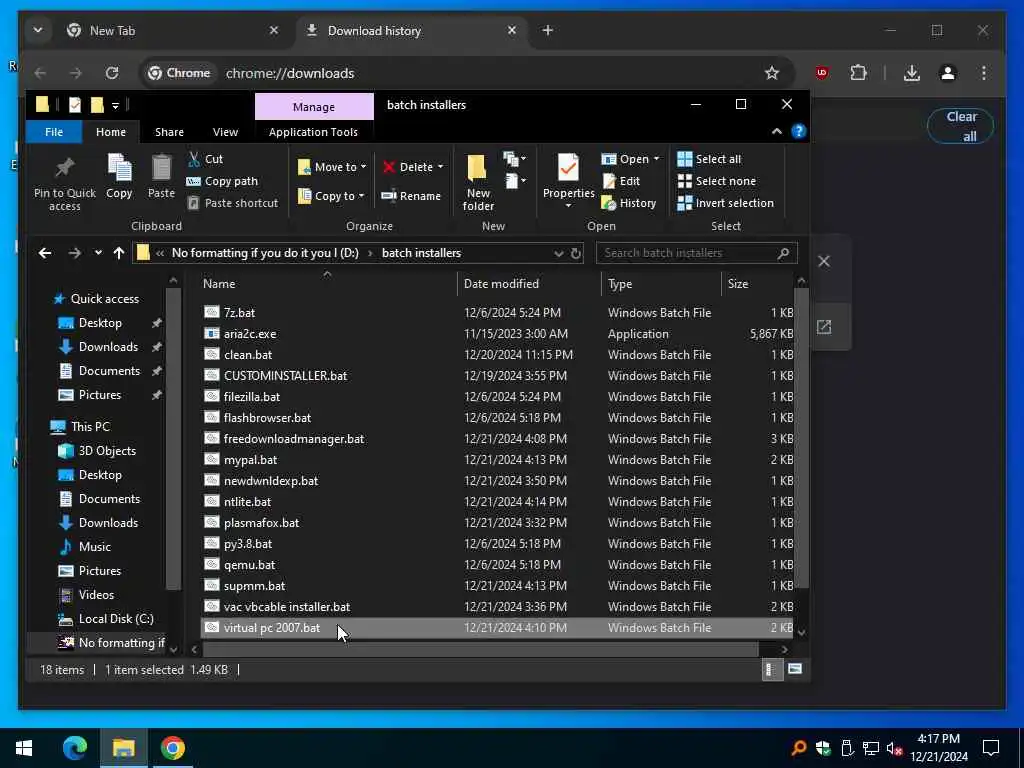Click the Search batch installers field

[696, 253]
